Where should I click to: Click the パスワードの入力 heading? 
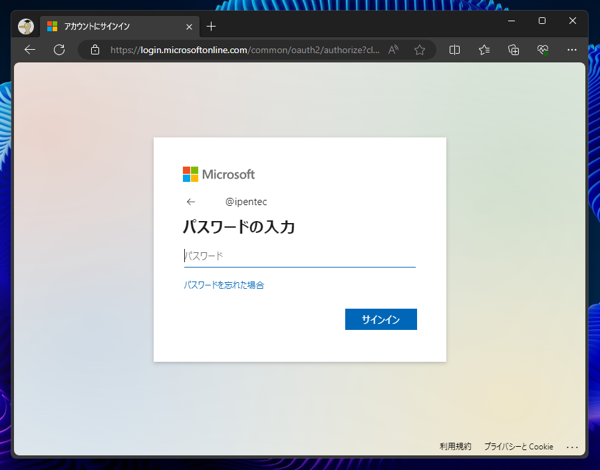tap(239, 227)
